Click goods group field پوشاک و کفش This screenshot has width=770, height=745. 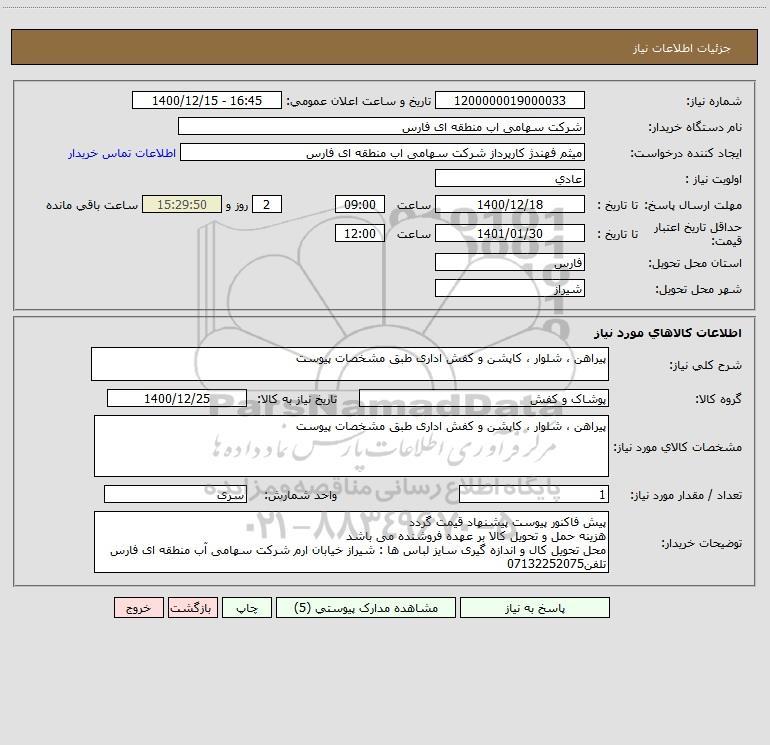484,398
